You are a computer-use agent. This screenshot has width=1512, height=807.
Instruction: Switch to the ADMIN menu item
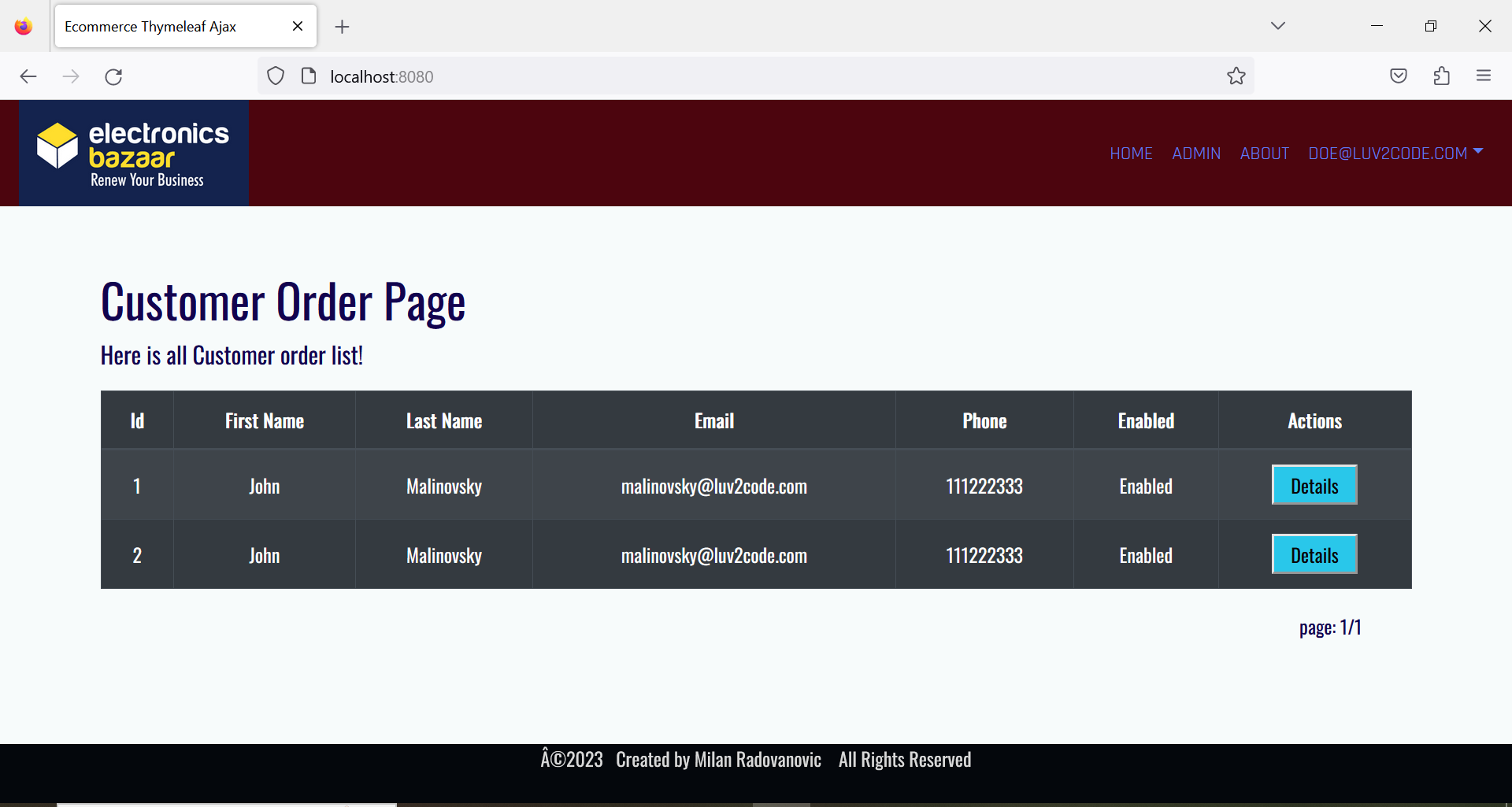point(1196,153)
